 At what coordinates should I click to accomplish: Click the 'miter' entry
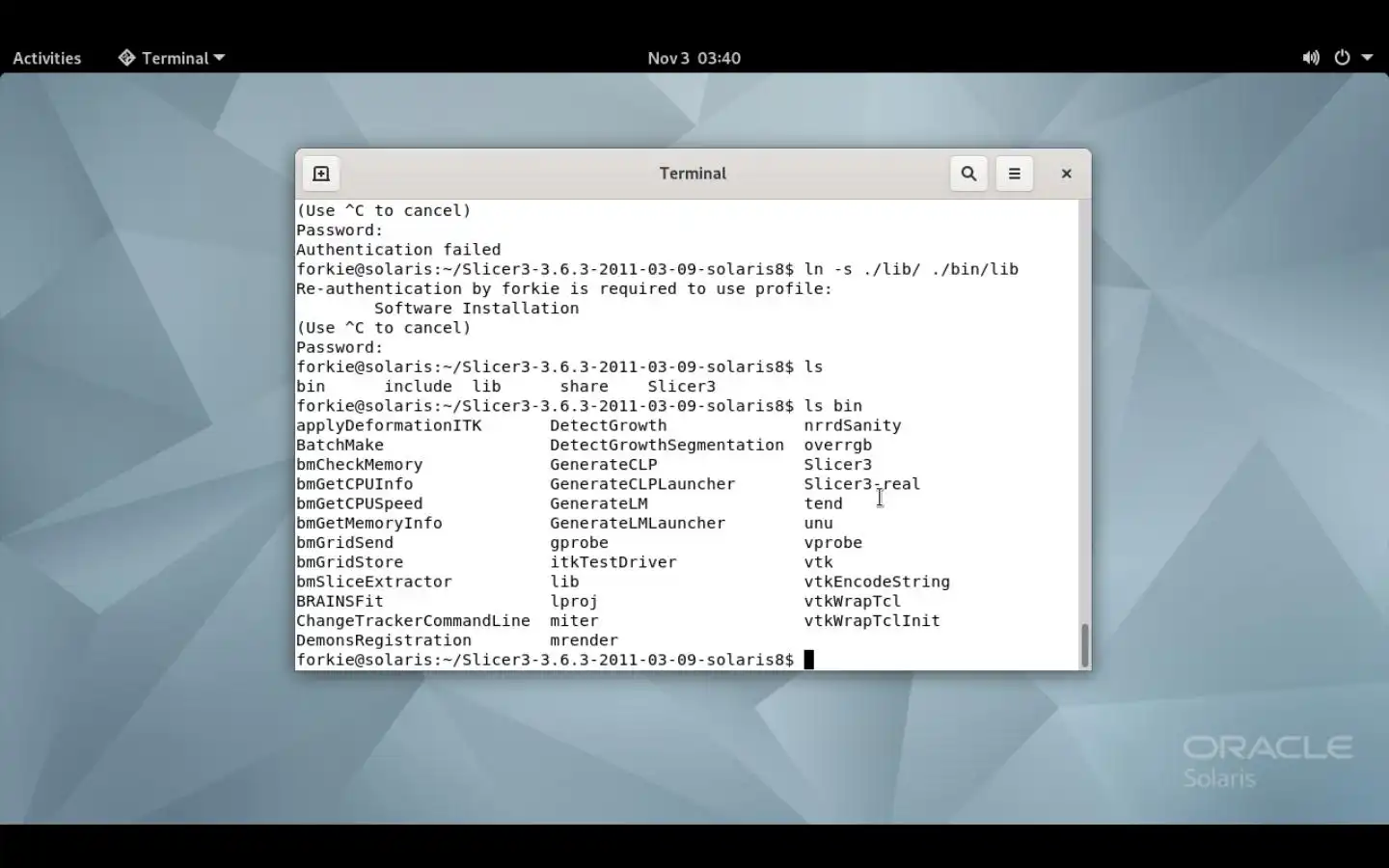574,620
